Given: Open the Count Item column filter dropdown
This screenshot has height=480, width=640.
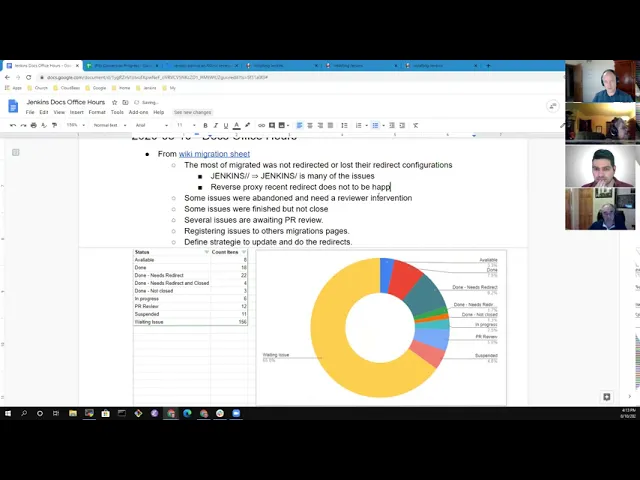Looking at the screenshot, I should coord(244,252).
